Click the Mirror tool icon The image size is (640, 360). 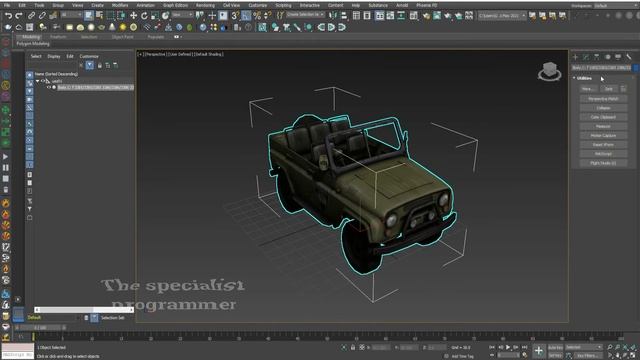pos(333,16)
